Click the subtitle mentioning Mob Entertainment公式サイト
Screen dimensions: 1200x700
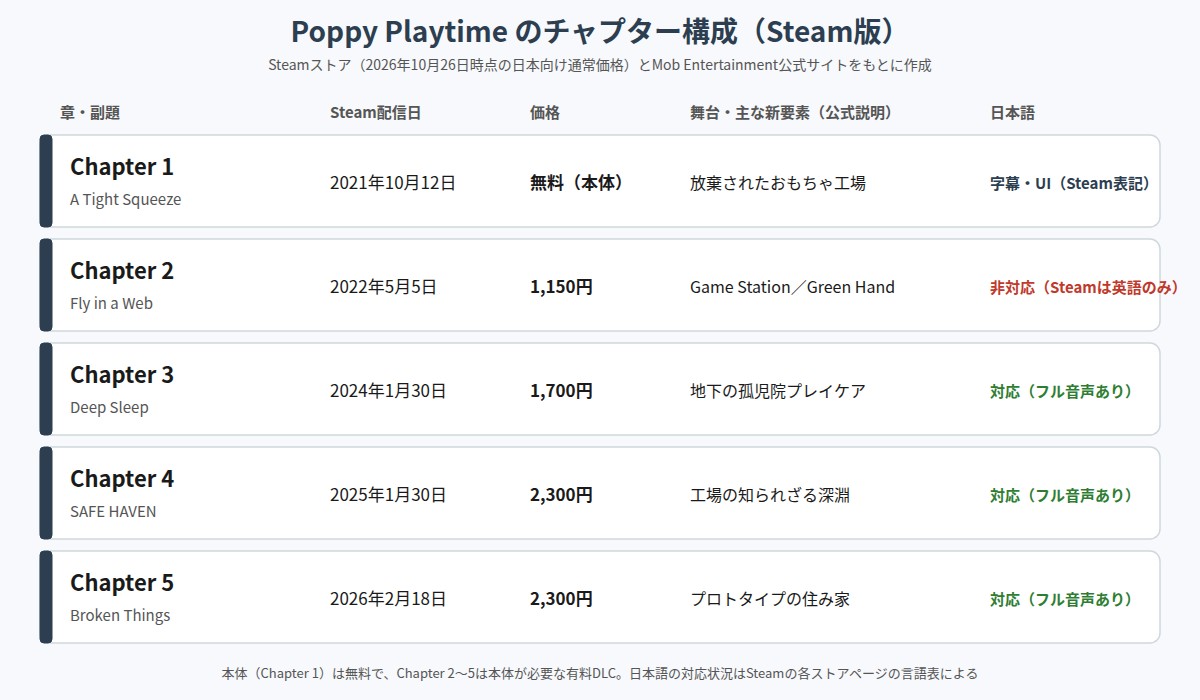coord(600,66)
